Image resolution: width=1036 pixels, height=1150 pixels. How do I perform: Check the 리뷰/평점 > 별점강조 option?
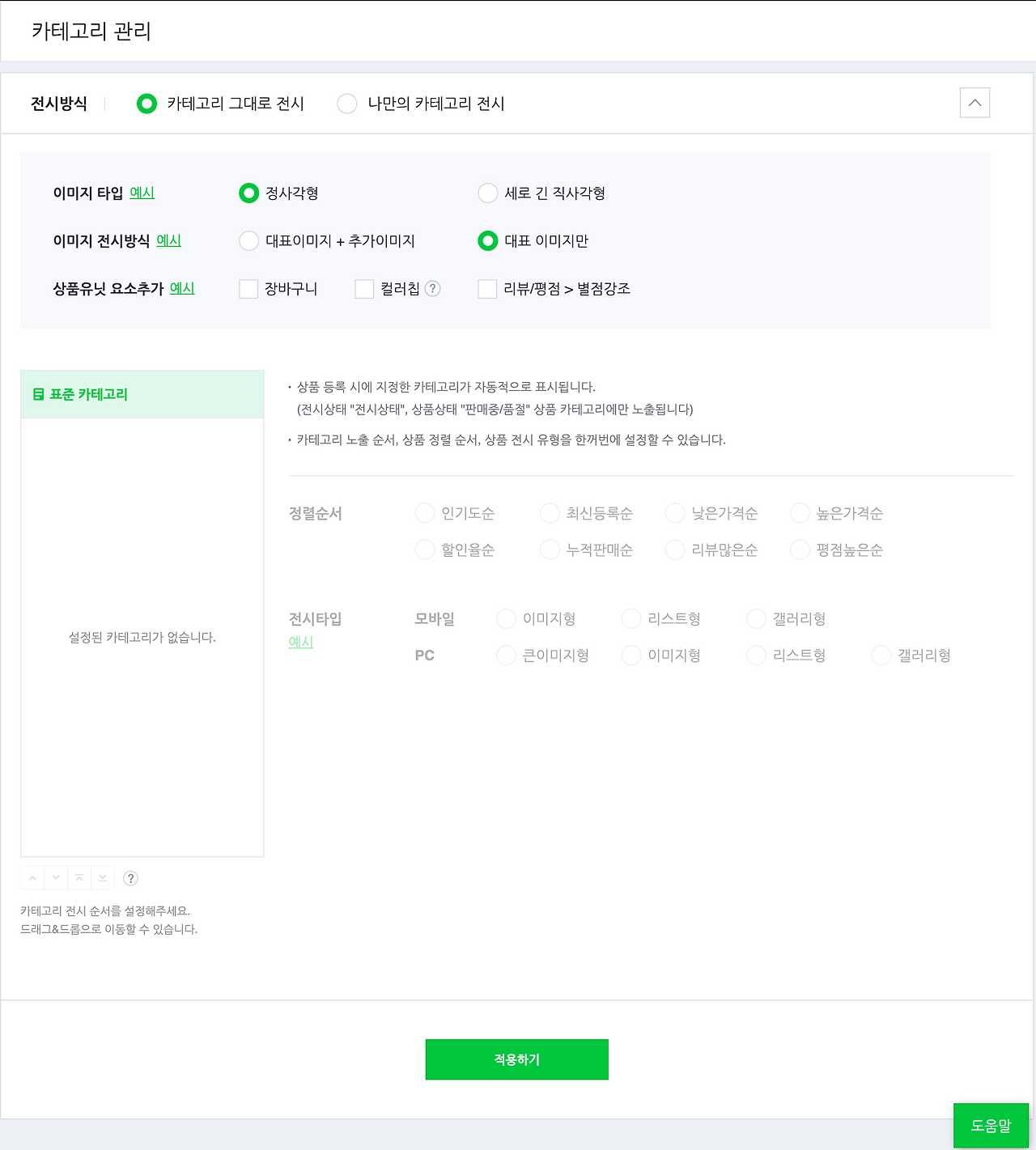coord(487,289)
